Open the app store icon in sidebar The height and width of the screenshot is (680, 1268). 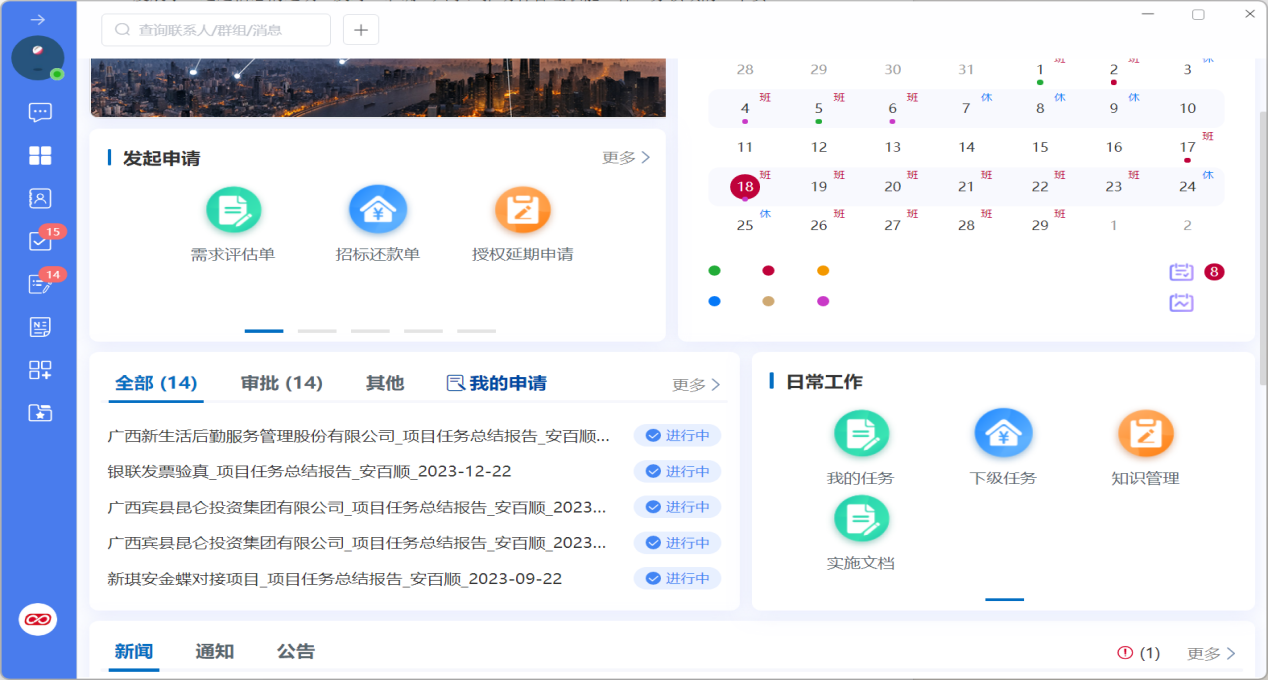[x=40, y=370]
